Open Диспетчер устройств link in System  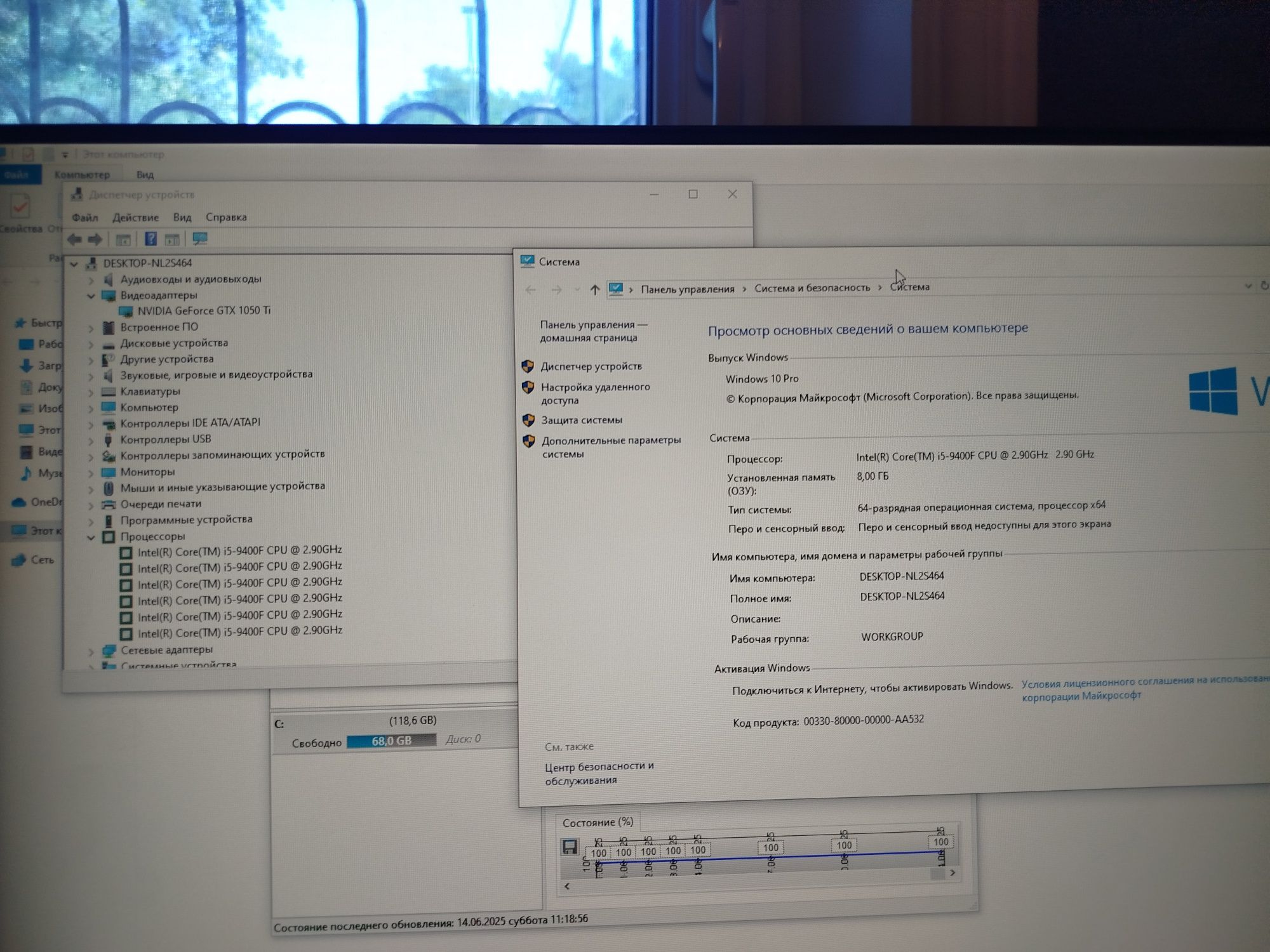[x=591, y=366]
